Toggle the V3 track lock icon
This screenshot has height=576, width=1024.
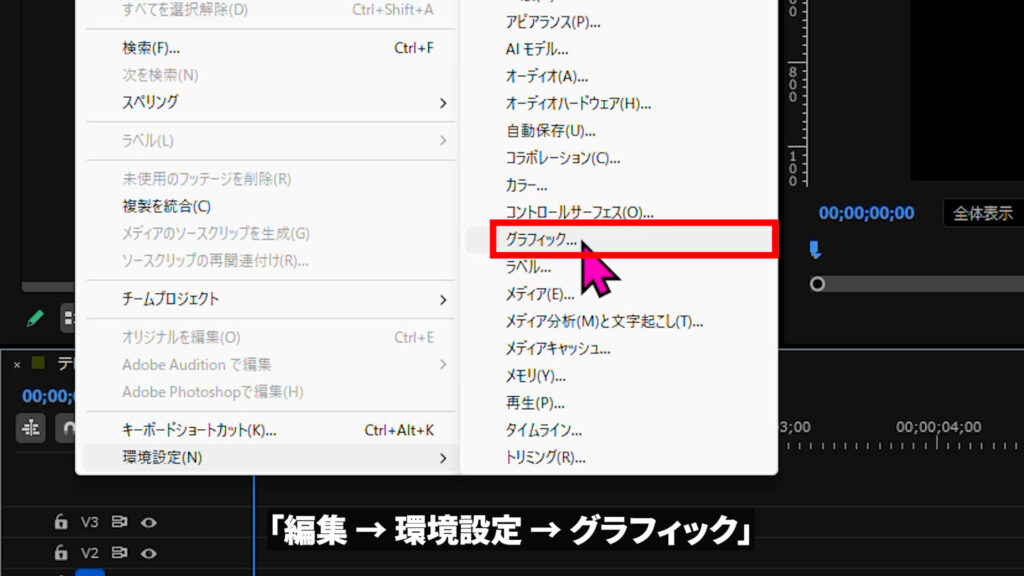[61, 522]
